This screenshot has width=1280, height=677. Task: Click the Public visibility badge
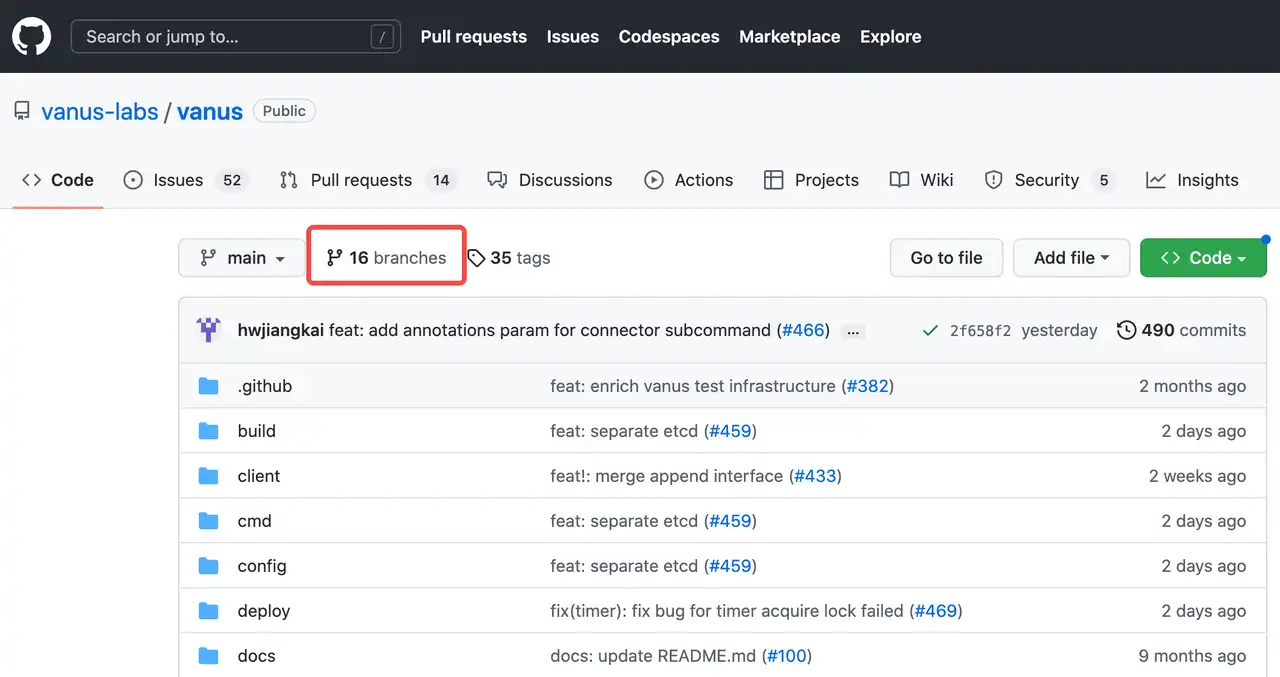(x=284, y=111)
